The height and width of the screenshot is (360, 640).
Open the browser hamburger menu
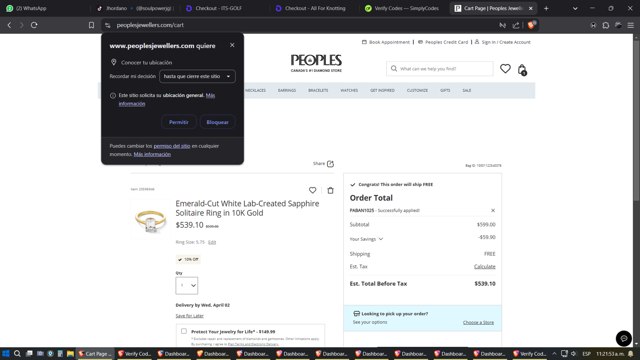tap(631, 25)
